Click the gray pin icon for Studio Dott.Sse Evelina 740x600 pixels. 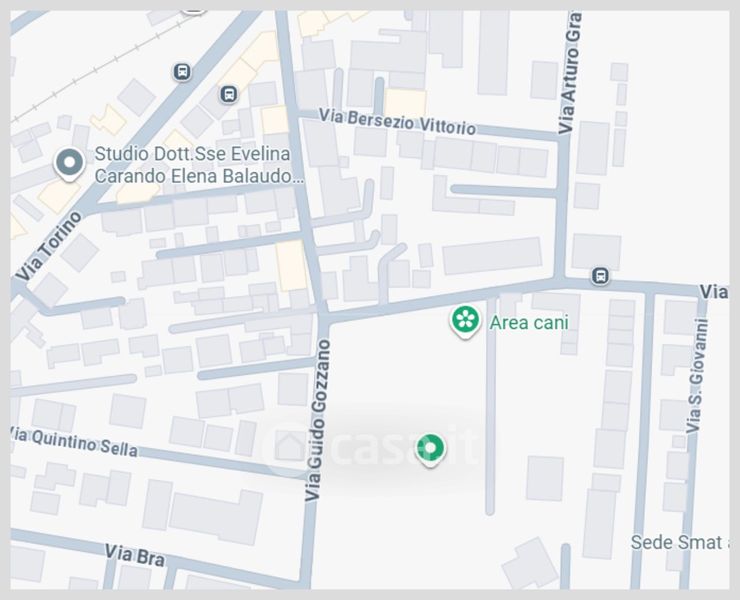tap(69, 164)
